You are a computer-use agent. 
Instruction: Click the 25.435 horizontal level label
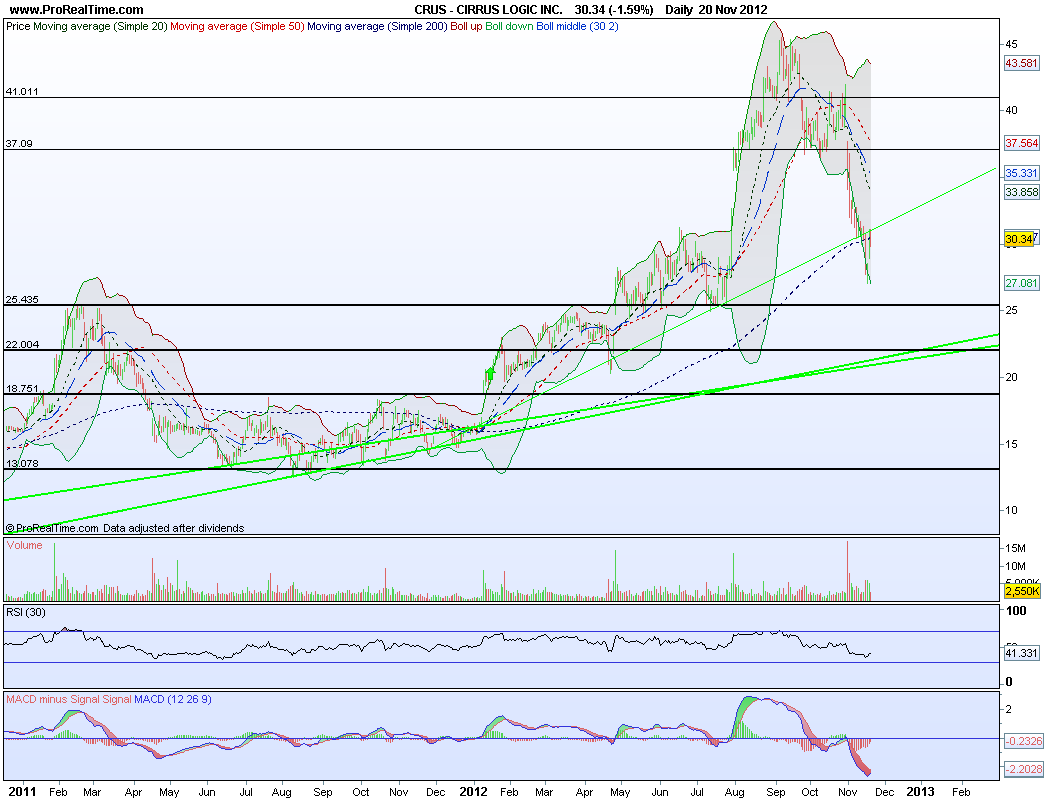click(22, 299)
